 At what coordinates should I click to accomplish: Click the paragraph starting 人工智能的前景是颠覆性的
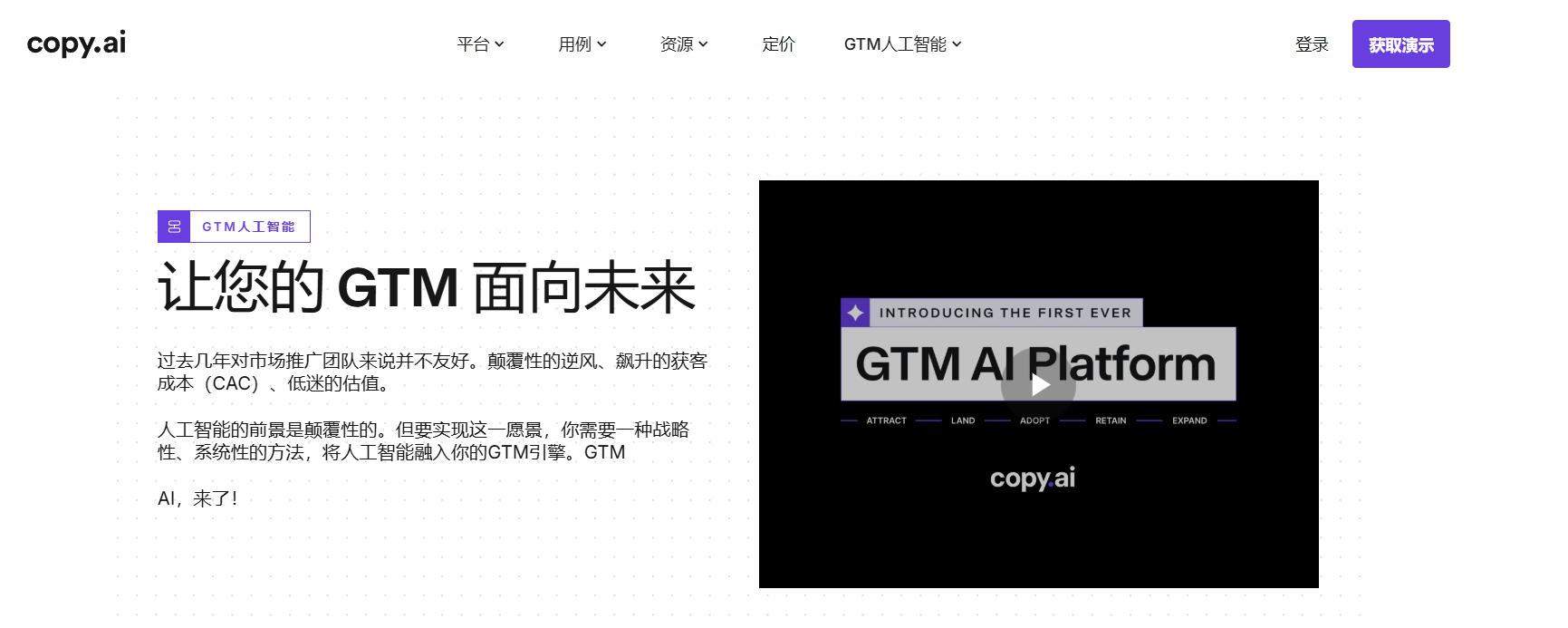click(x=423, y=440)
